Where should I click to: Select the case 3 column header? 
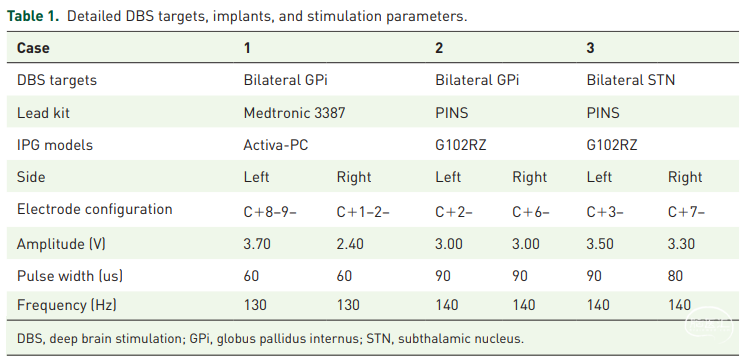pyautogui.click(x=590, y=48)
